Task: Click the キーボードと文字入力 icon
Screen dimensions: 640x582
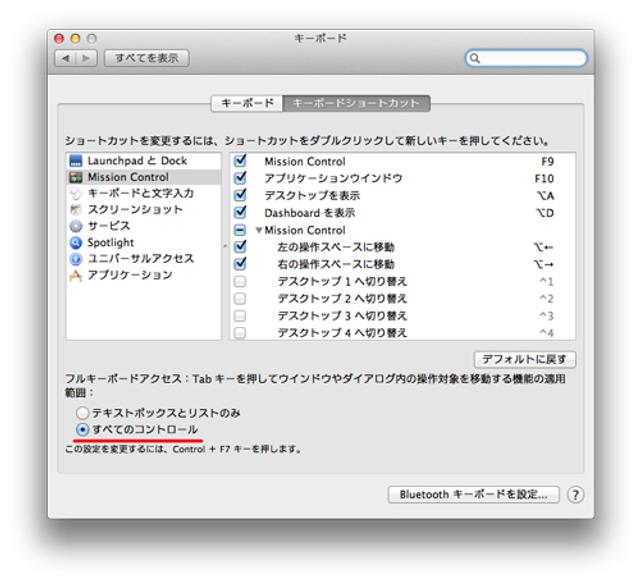Action: [76, 193]
